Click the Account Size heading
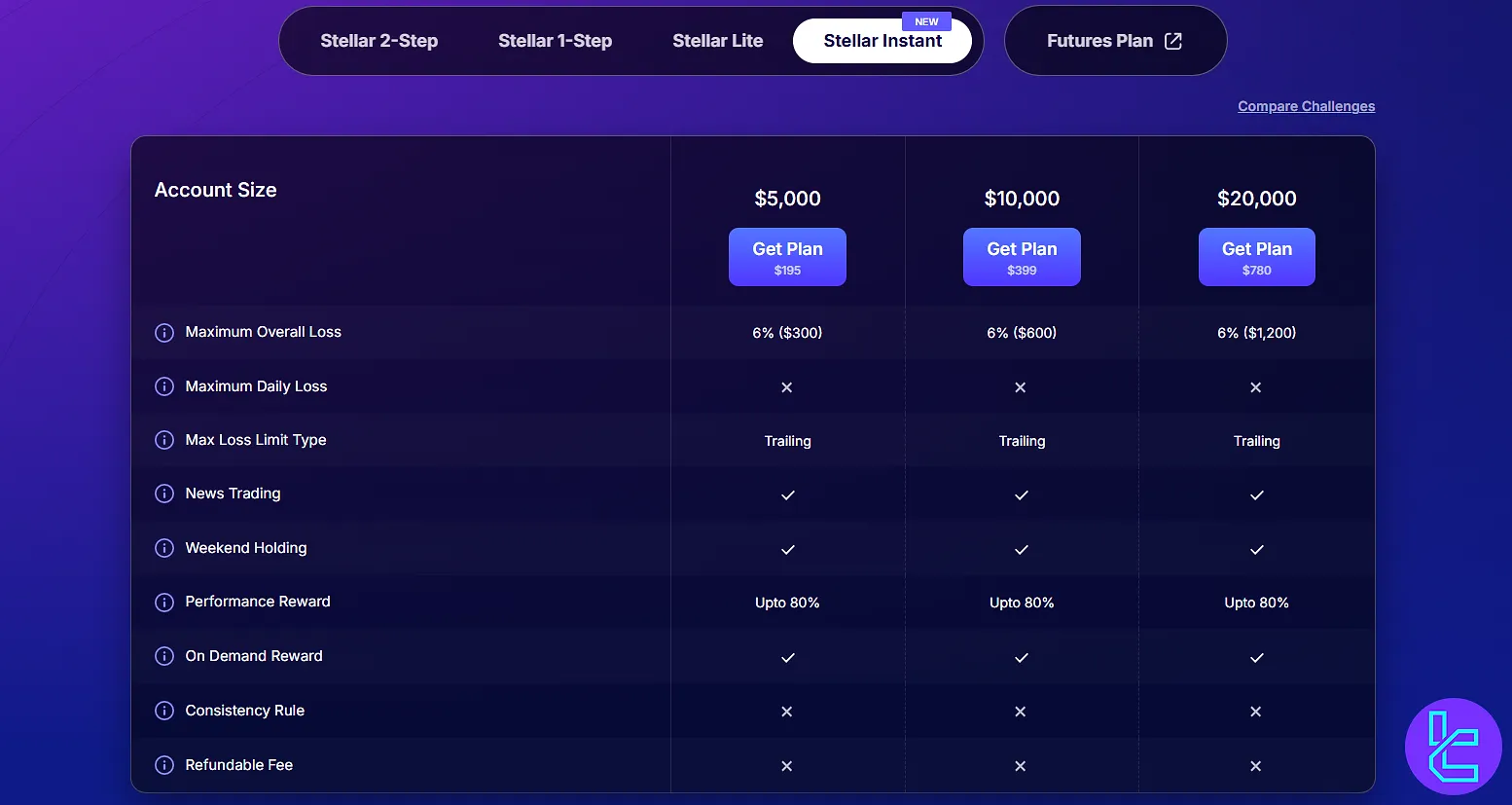Image resolution: width=1512 pixels, height=805 pixels. (216, 190)
